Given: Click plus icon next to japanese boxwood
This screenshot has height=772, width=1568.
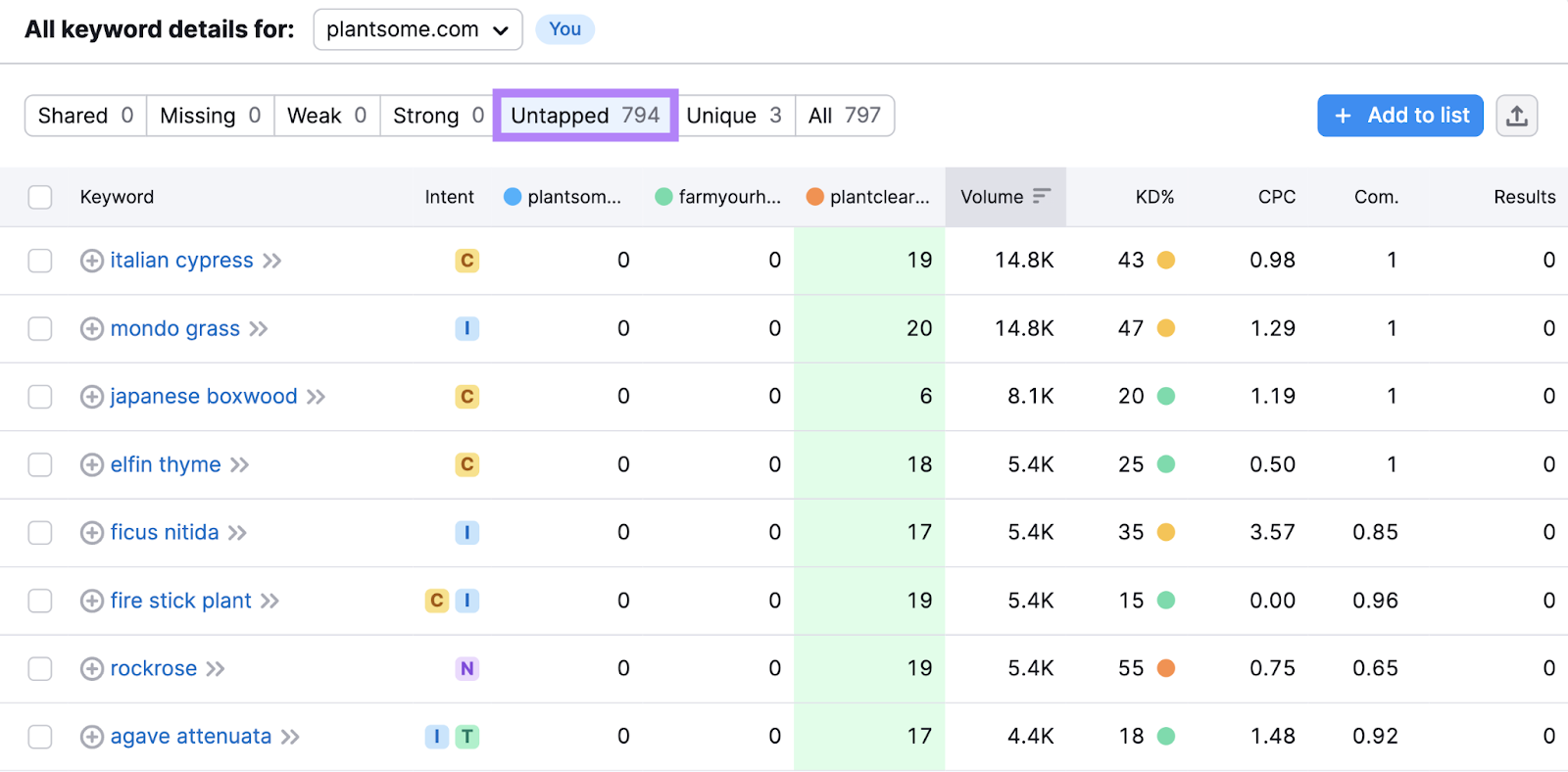Looking at the screenshot, I should pos(92,397).
